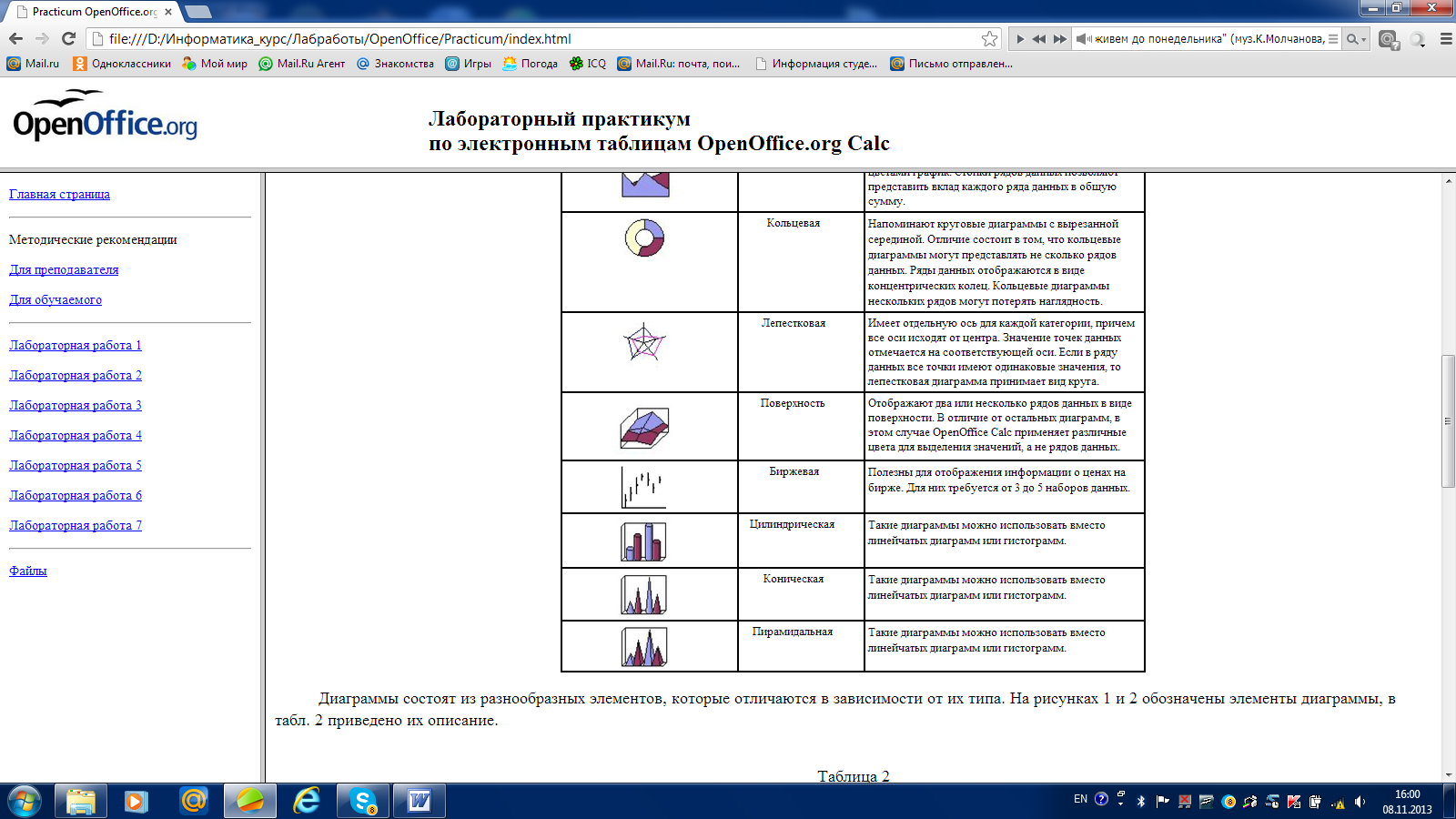
Task: Open the ICQ bookmark
Action: click(x=588, y=64)
